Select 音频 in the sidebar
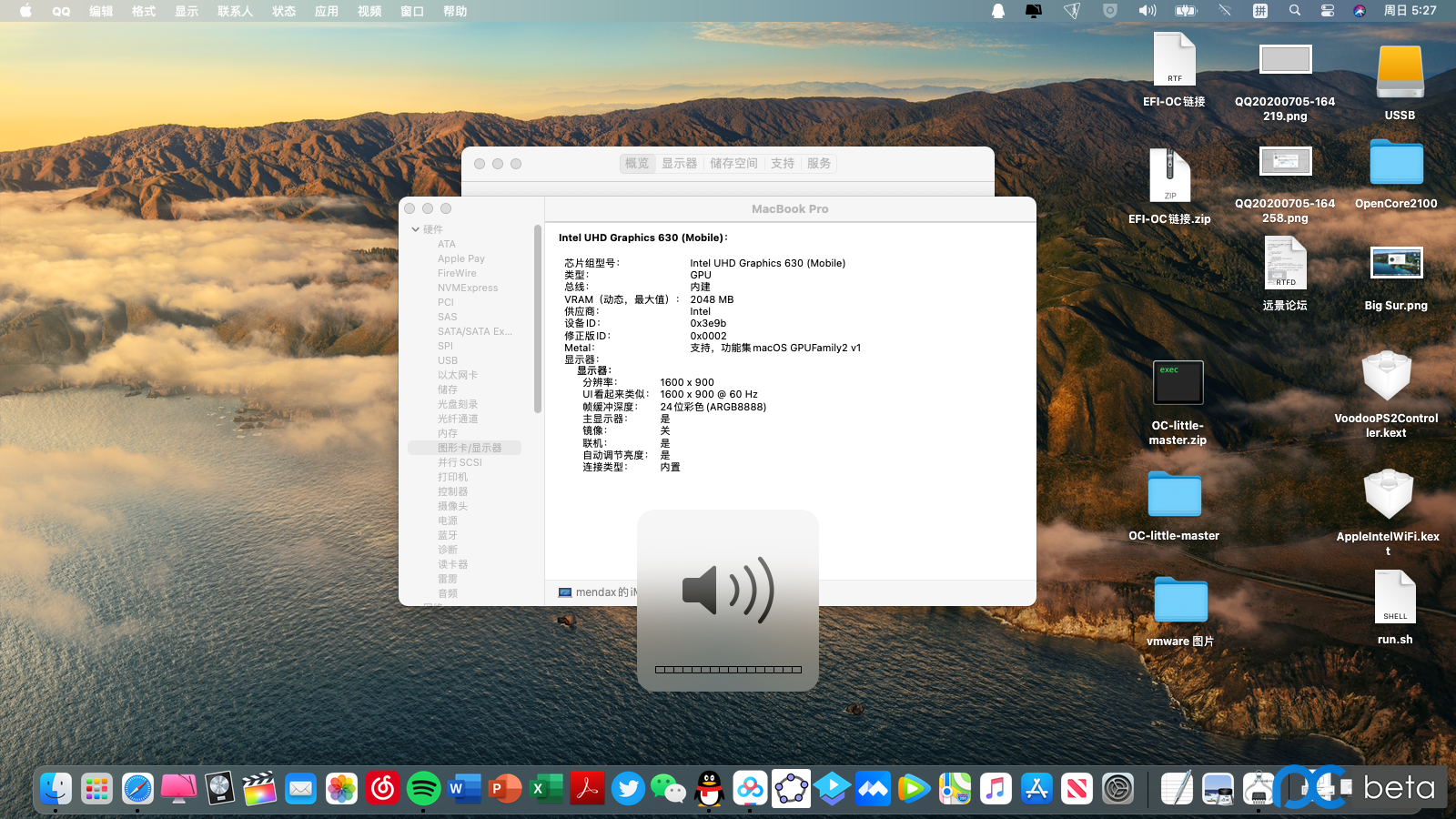Screen dimensions: 1456x819 pyautogui.click(x=448, y=593)
